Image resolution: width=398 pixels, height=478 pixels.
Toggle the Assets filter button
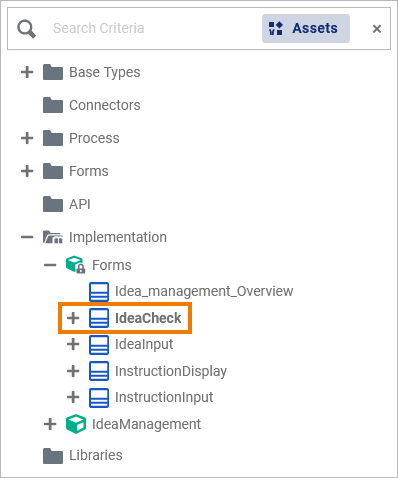point(306,28)
